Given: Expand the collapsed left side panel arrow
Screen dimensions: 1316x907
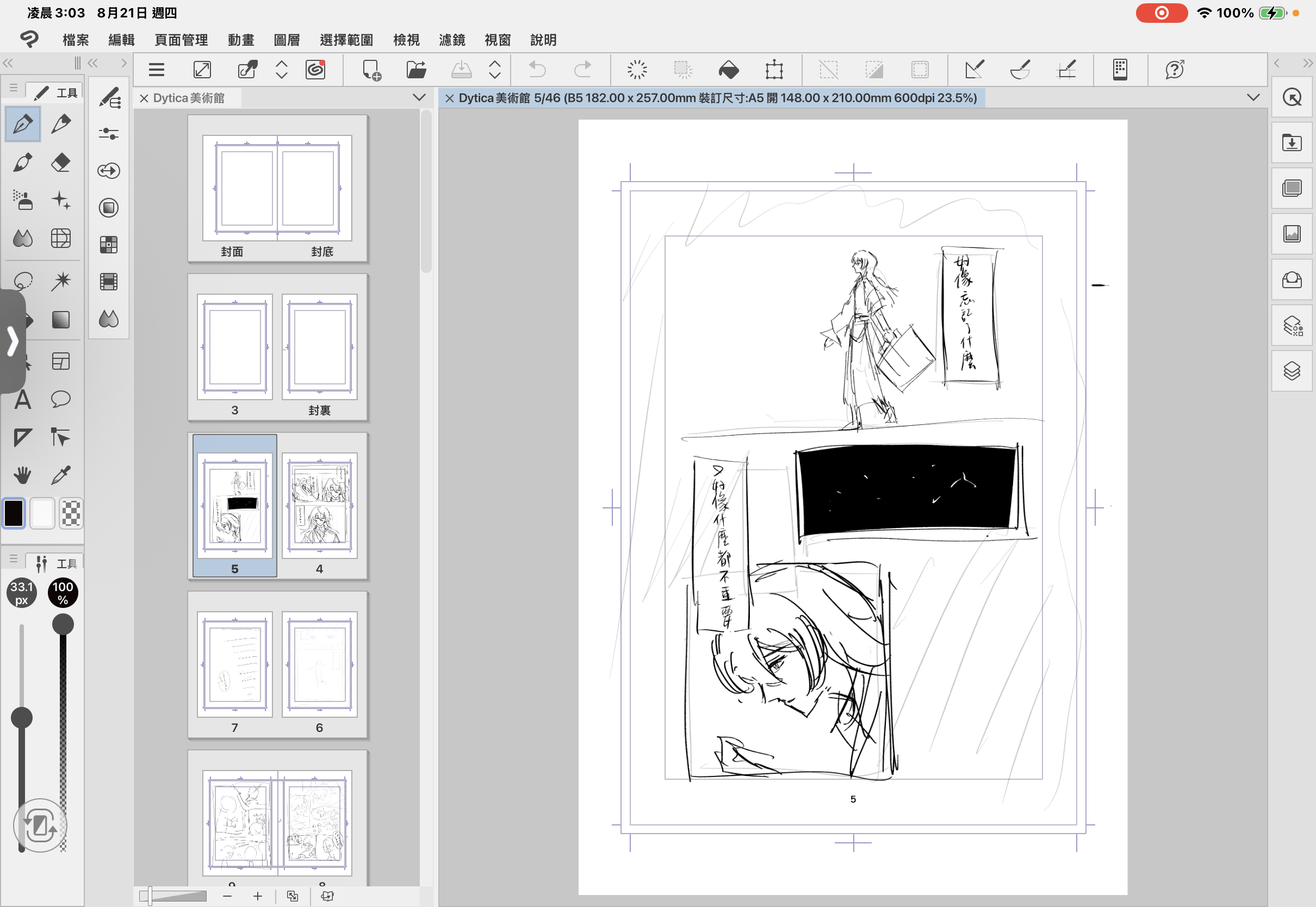Looking at the screenshot, I should click(13, 342).
